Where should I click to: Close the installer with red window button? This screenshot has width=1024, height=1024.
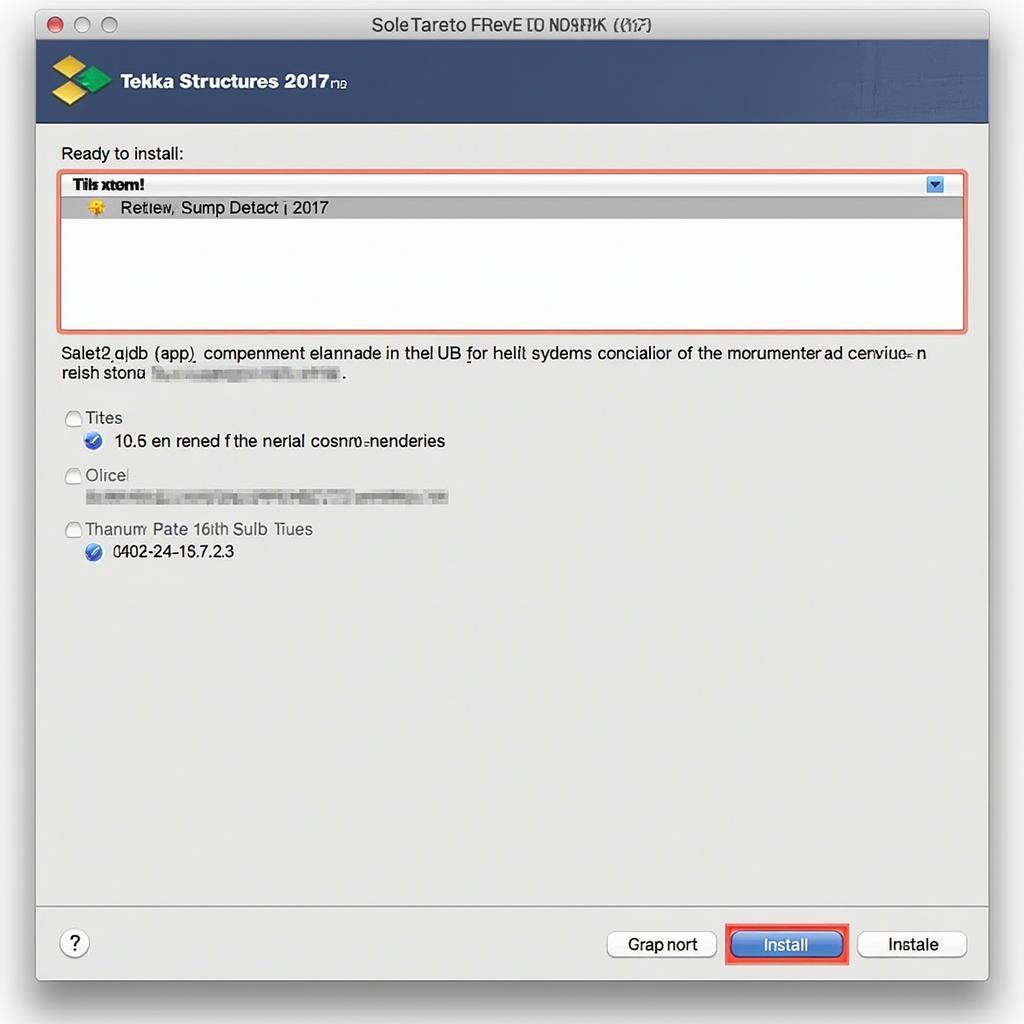click(56, 25)
